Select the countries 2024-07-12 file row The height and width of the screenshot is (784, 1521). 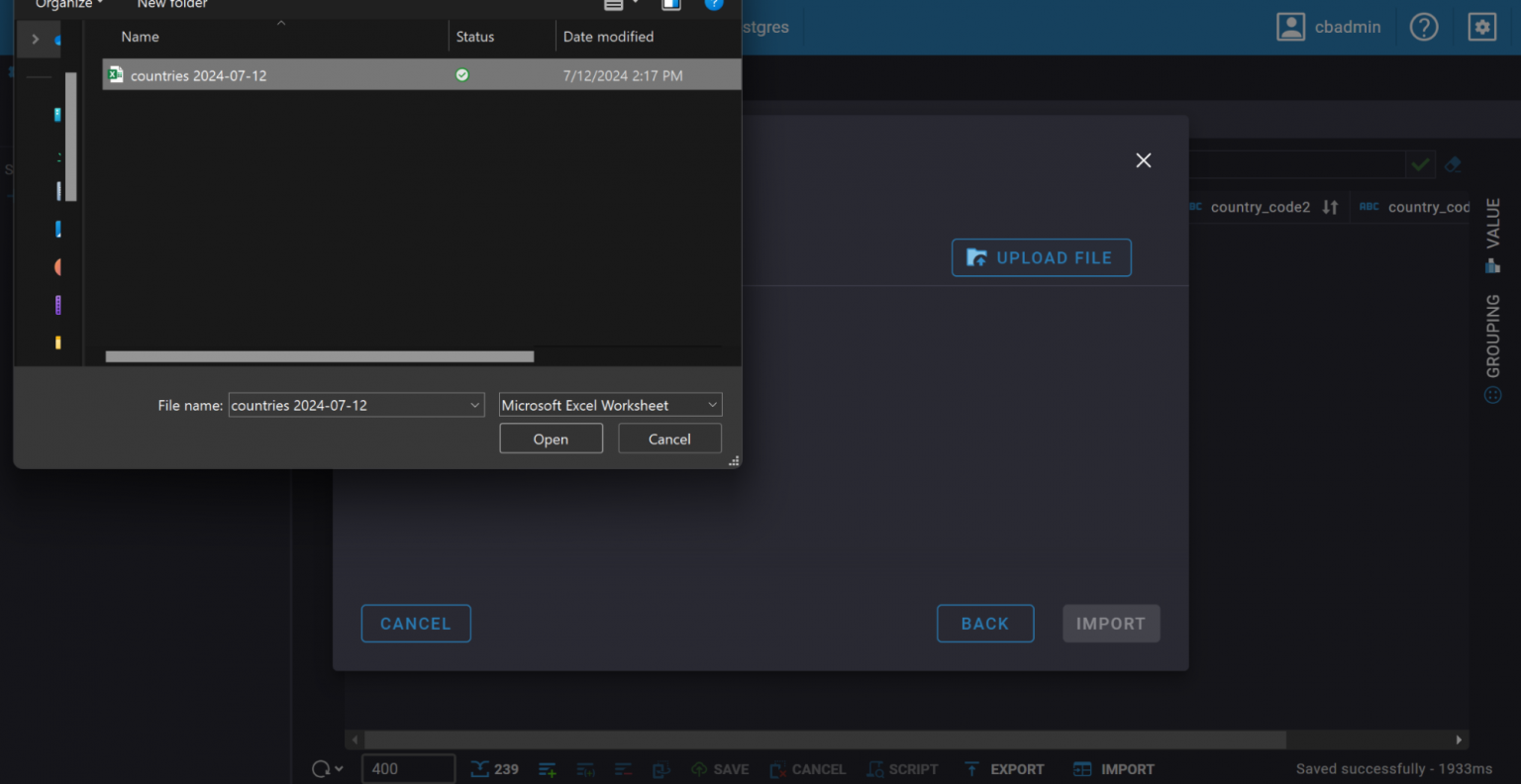click(422, 74)
